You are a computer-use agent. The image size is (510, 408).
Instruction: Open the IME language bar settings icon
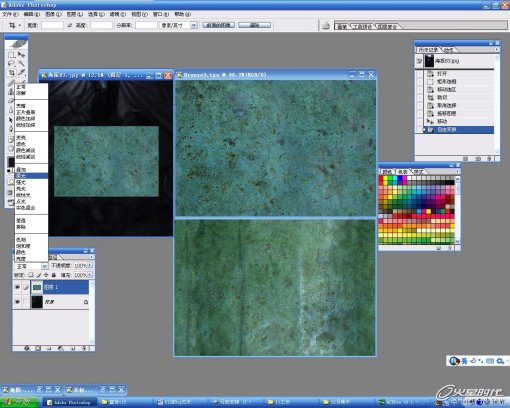(x=500, y=361)
